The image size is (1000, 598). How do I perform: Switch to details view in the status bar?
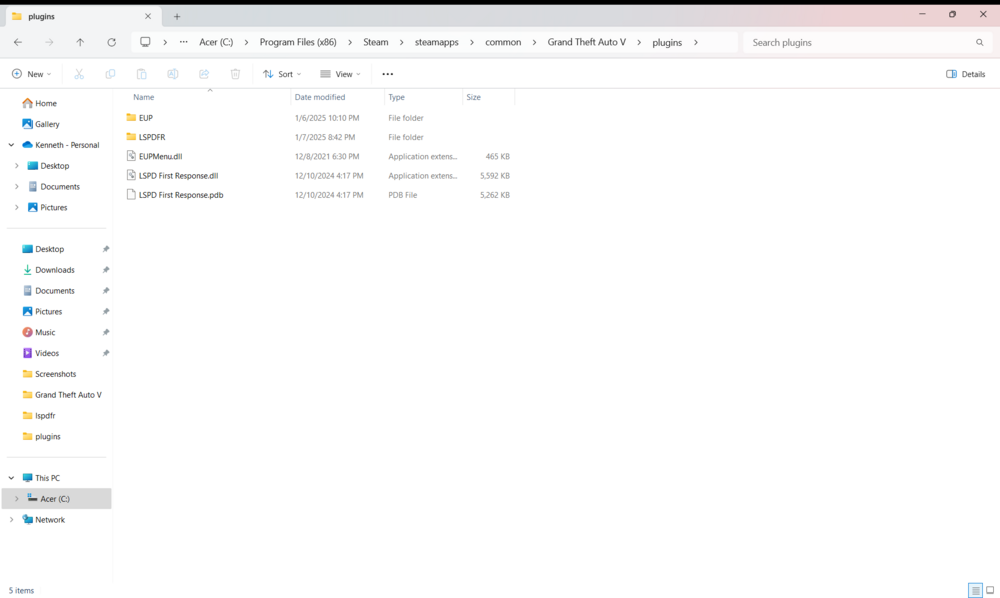(975, 590)
